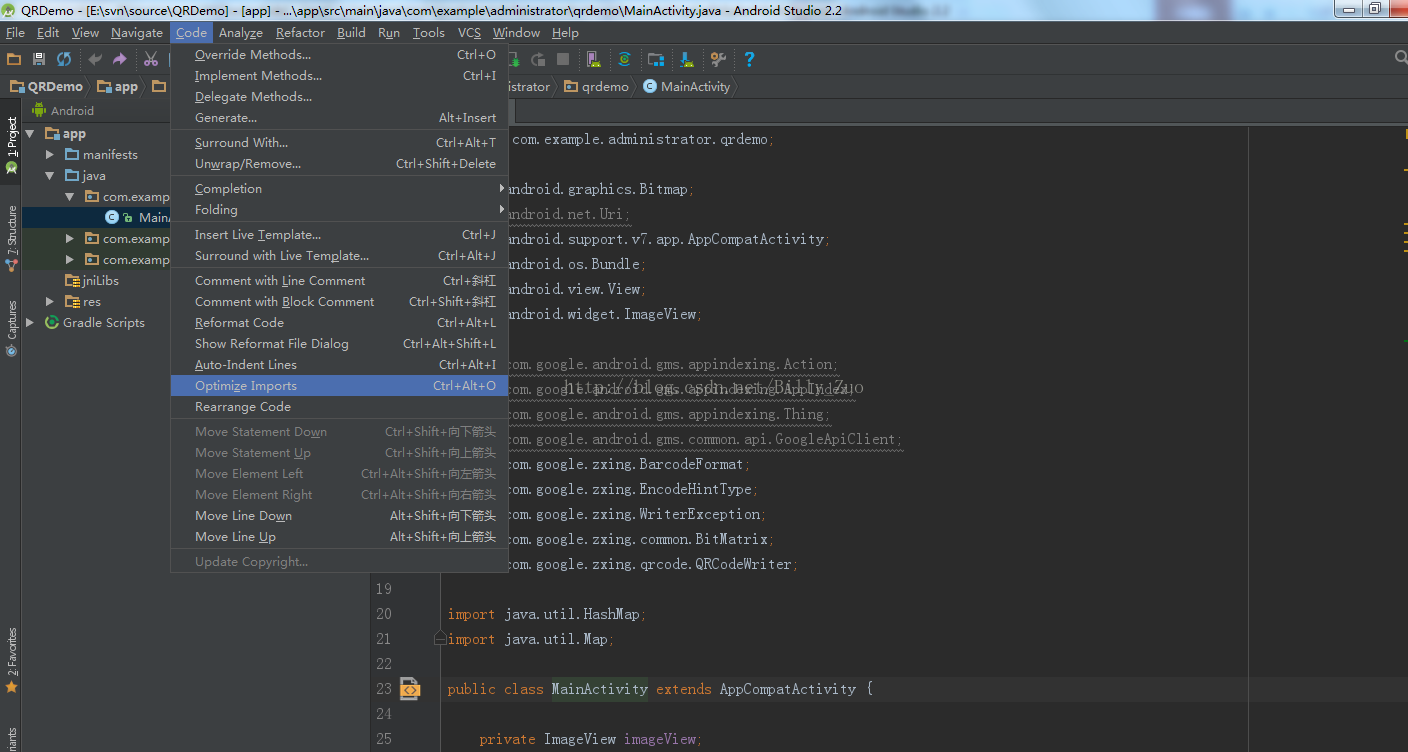1408x752 pixels.
Task: Open the Refactor menu
Action: [300, 32]
